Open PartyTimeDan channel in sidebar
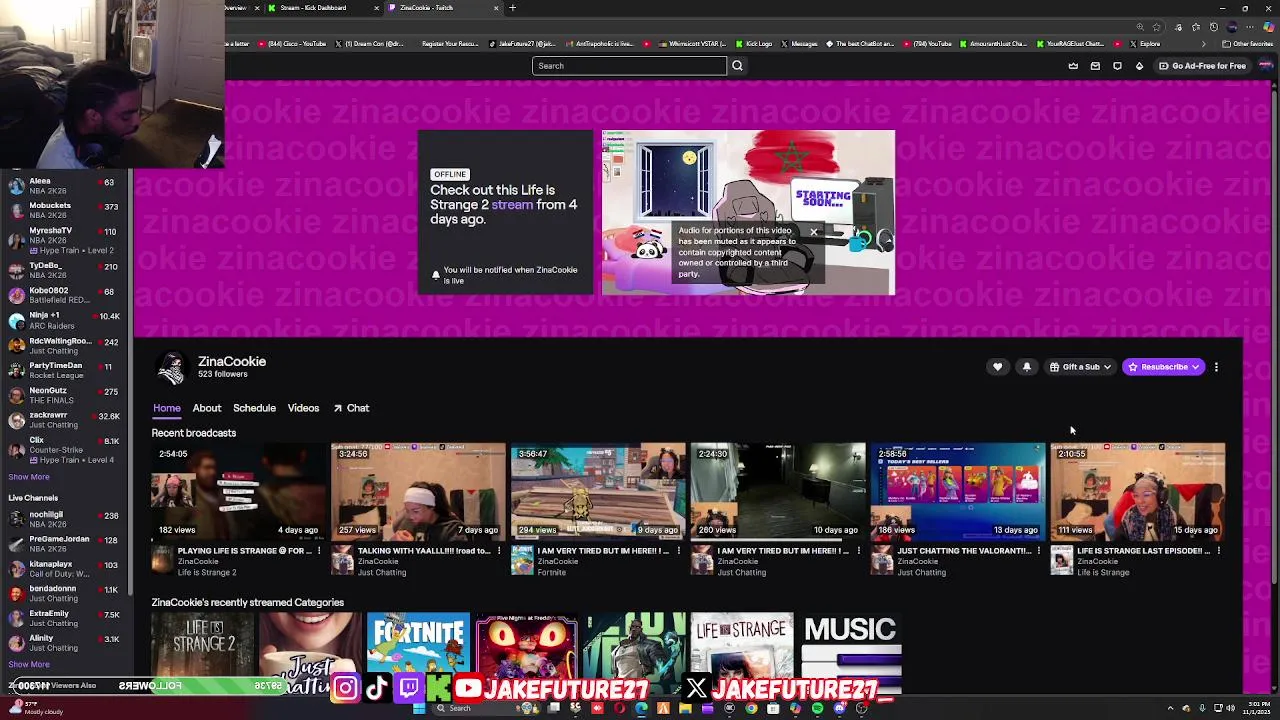Image resolution: width=1280 pixels, height=720 pixels. point(66,370)
